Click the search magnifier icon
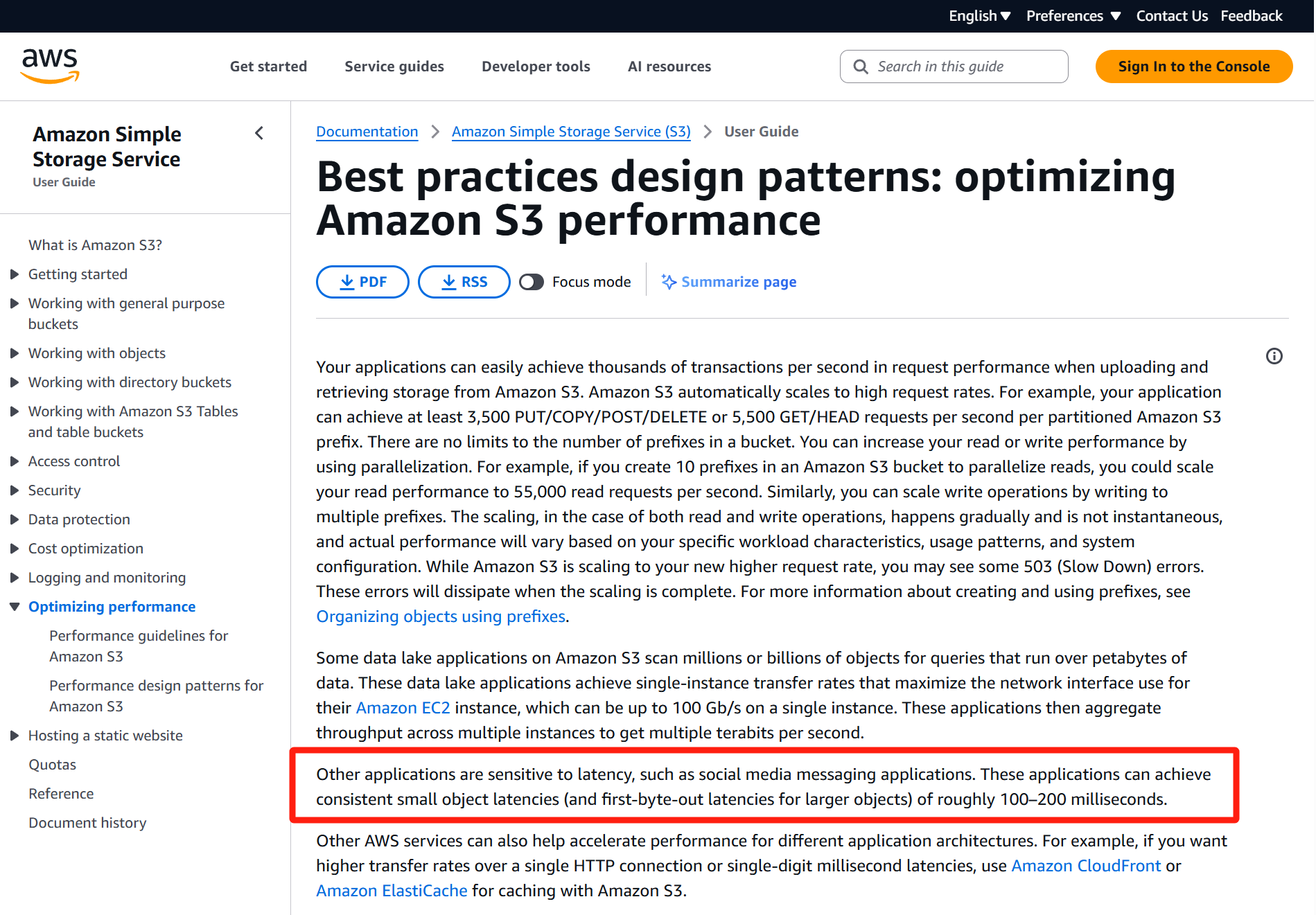The image size is (1316, 915). pyautogui.click(x=861, y=66)
